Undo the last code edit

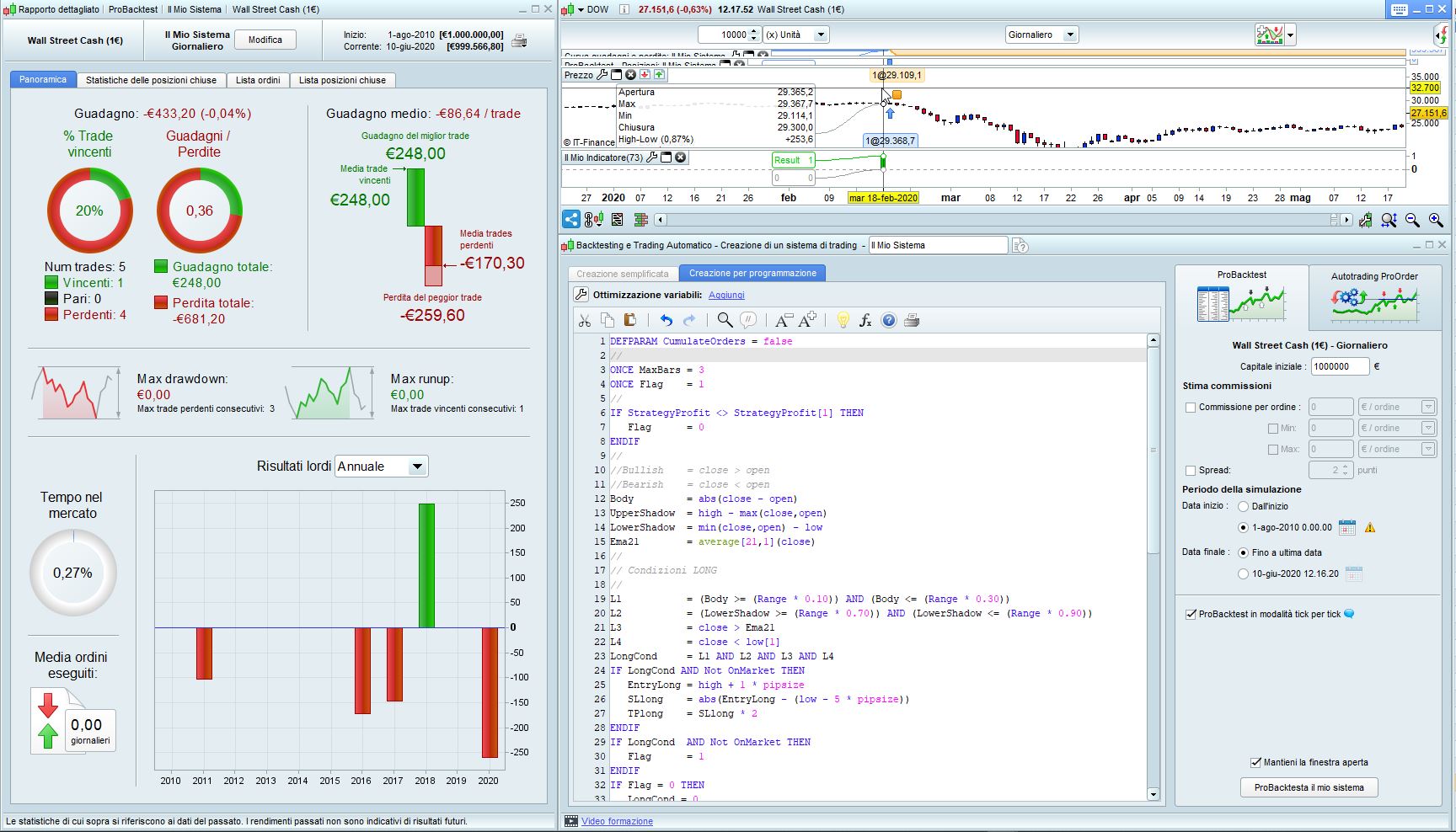tap(666, 320)
